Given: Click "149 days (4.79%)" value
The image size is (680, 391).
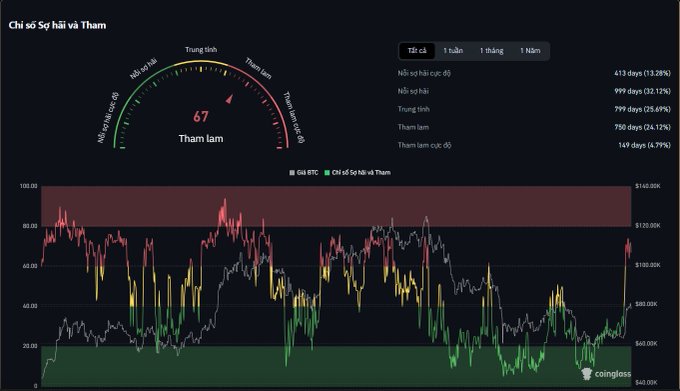Looking at the screenshot, I should 644,145.
